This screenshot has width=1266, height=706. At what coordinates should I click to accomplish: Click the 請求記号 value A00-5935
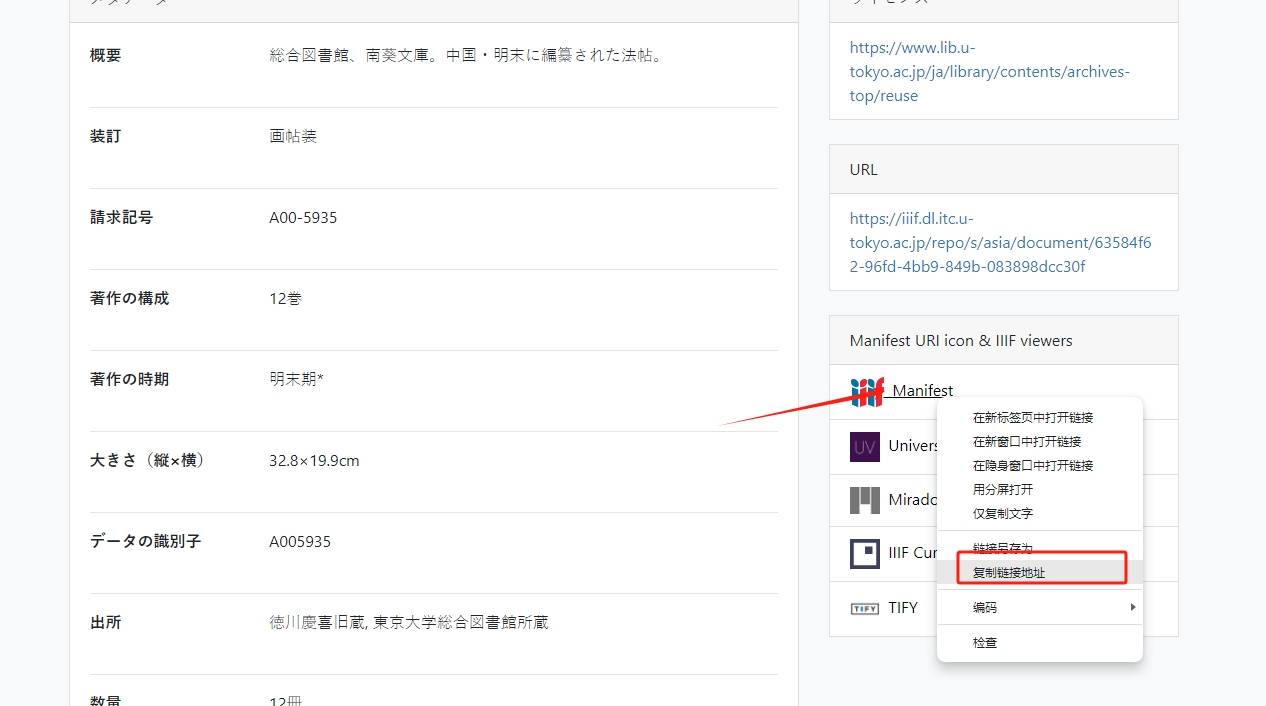(x=303, y=217)
